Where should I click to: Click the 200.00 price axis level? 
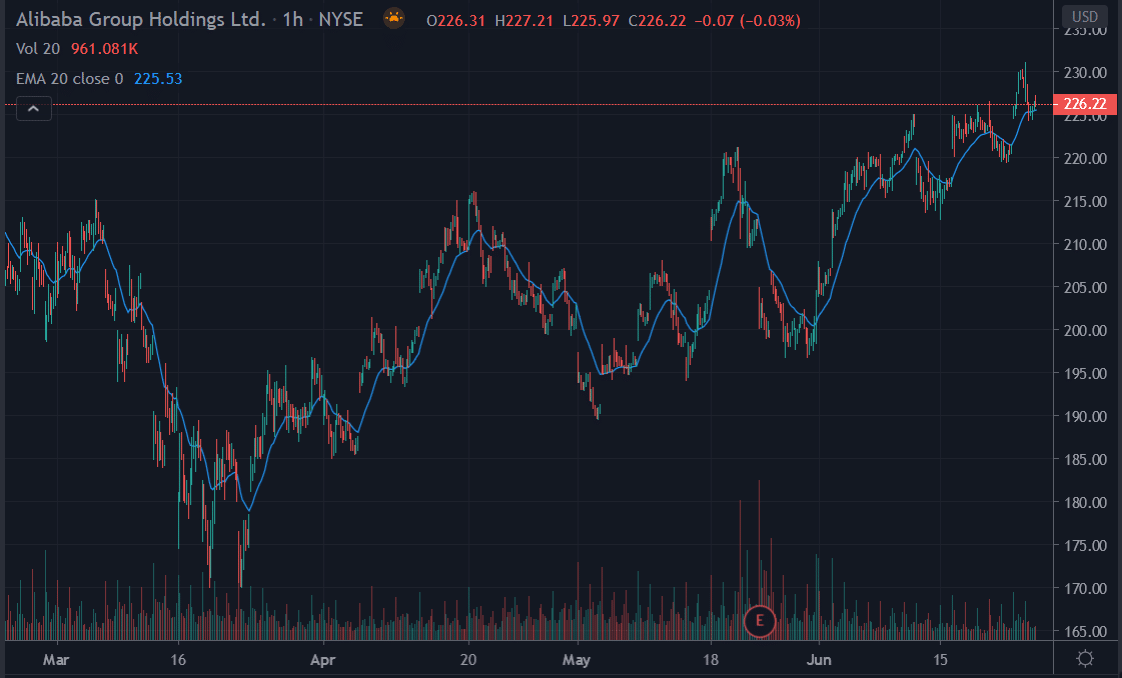pos(1085,331)
